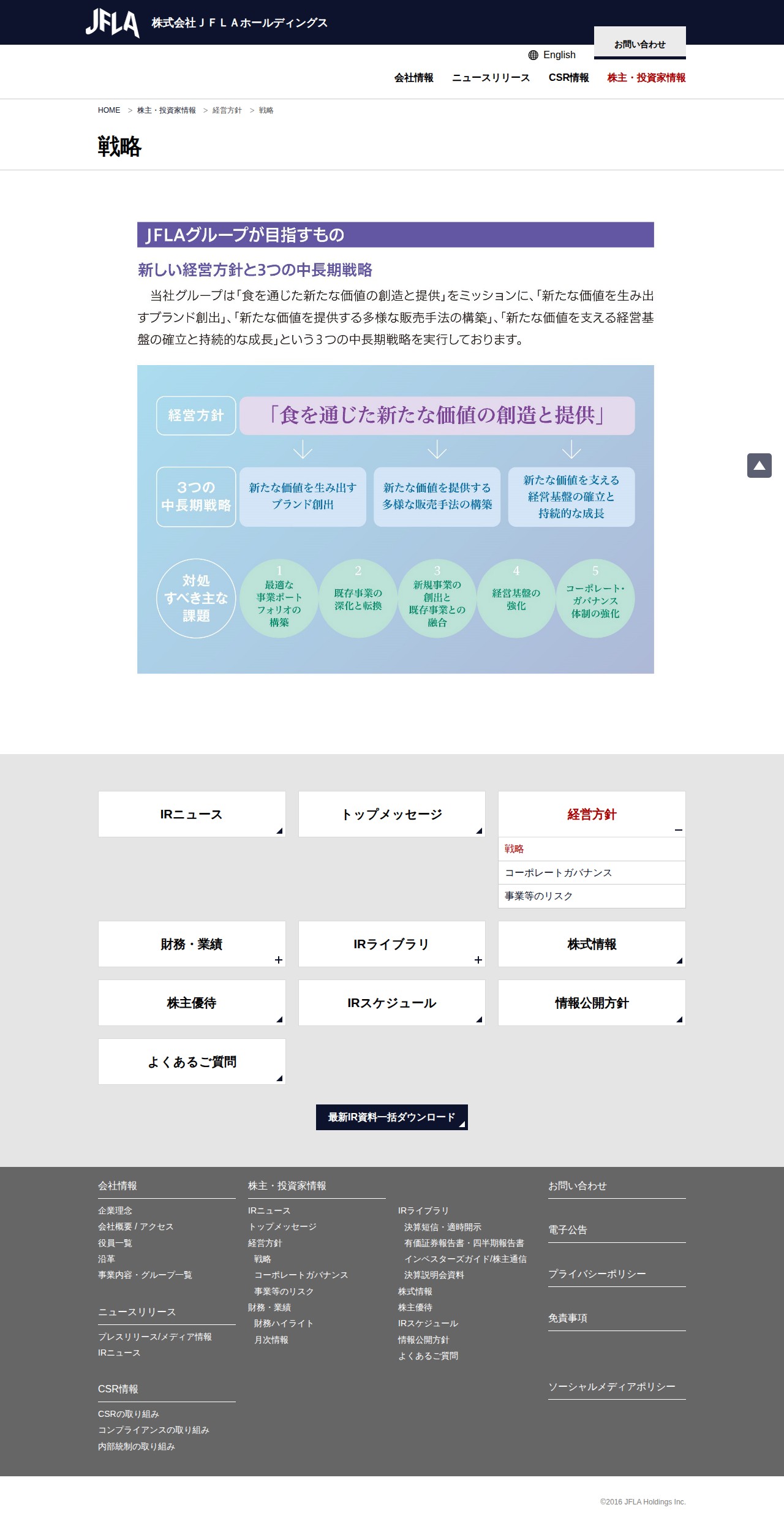The width and height of the screenshot is (784, 1521).
Task: Open CSR情報 in the top navigation
Action: coord(569,78)
